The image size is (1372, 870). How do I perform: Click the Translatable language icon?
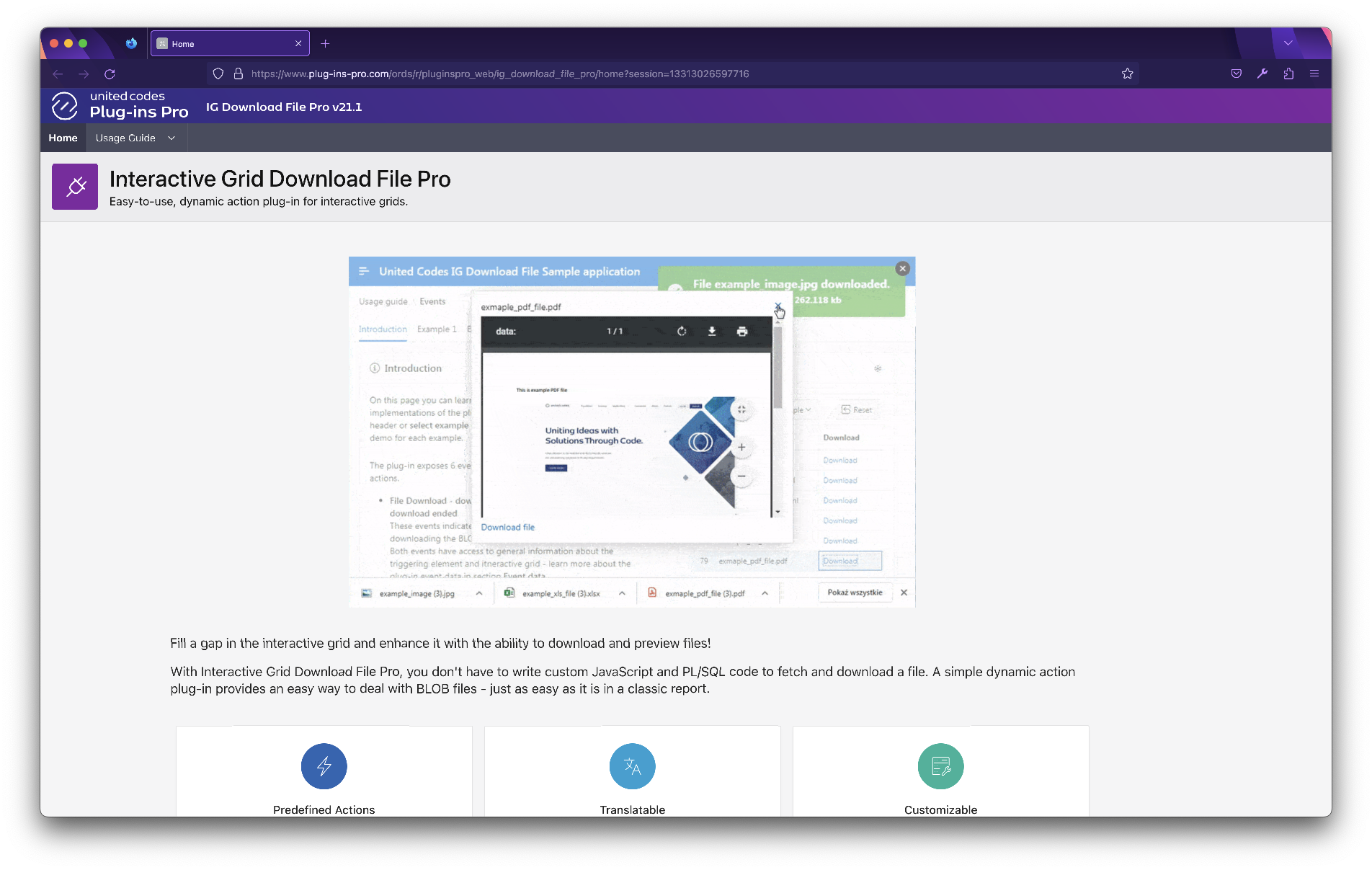click(633, 766)
